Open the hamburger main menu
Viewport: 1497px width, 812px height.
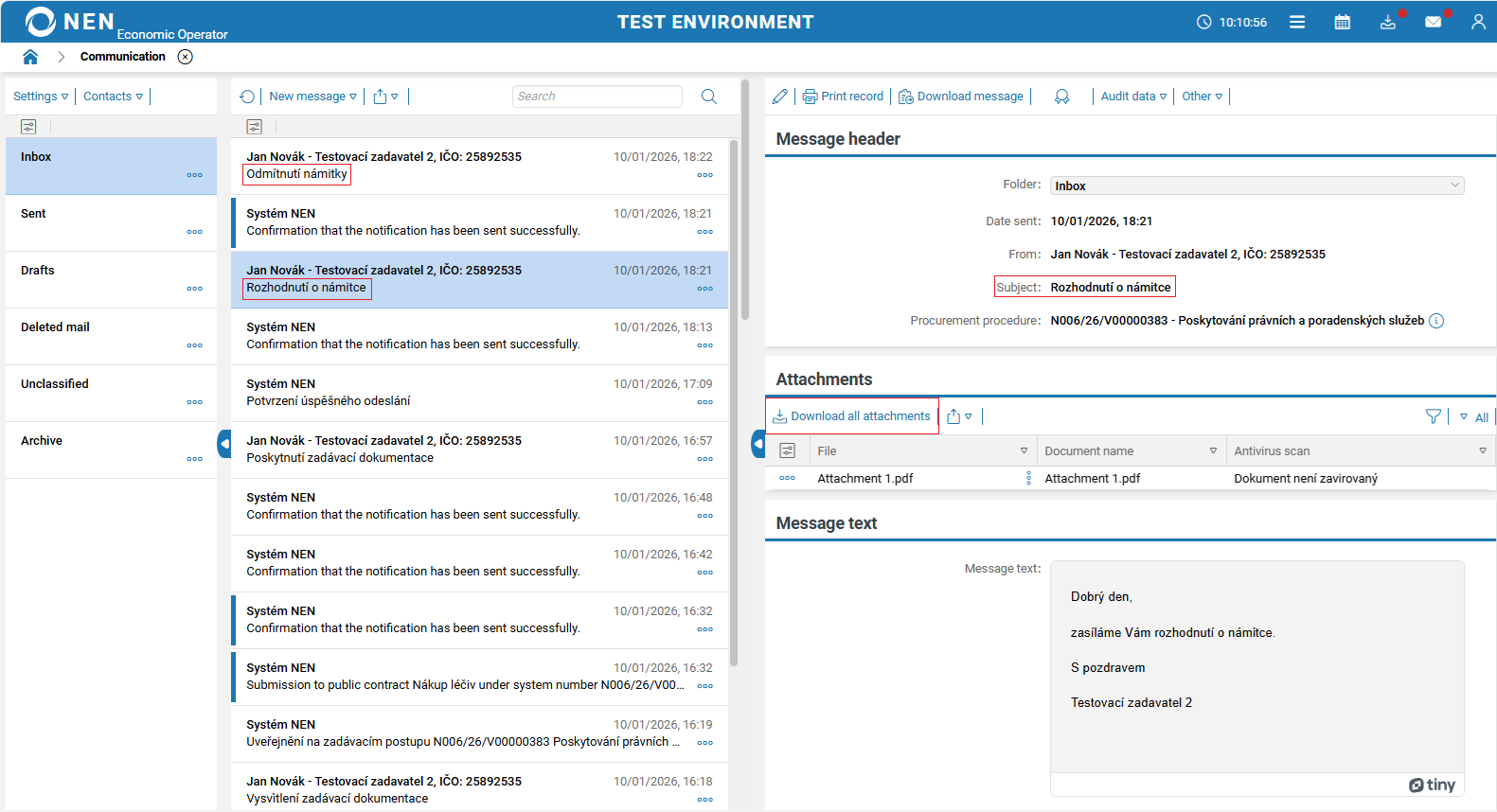click(1297, 22)
